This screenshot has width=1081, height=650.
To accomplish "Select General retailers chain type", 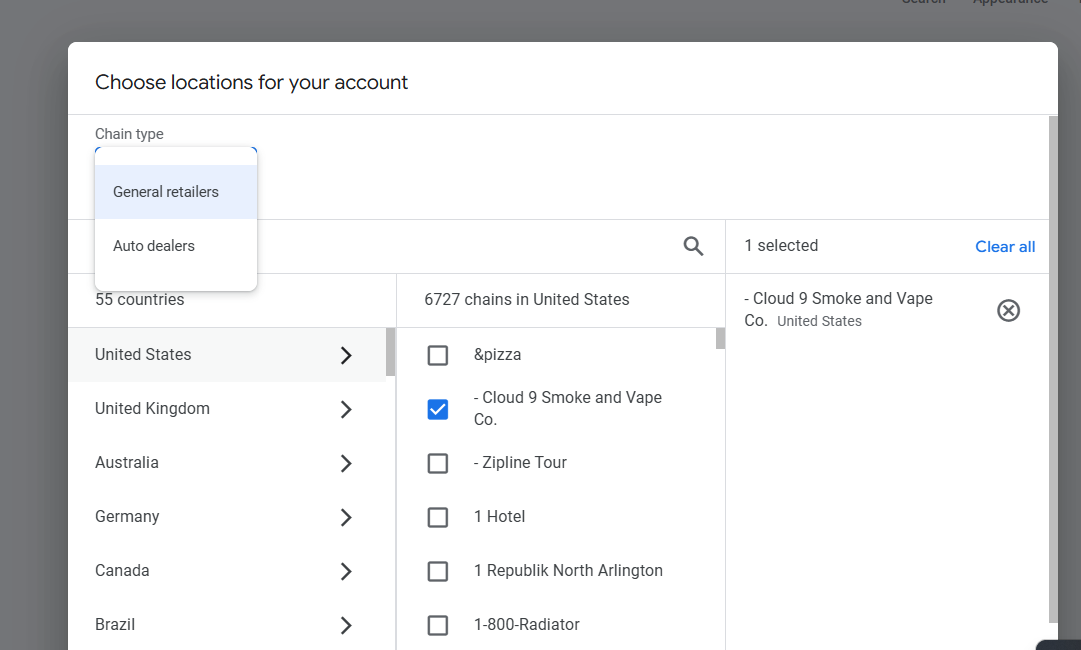I will [x=166, y=192].
